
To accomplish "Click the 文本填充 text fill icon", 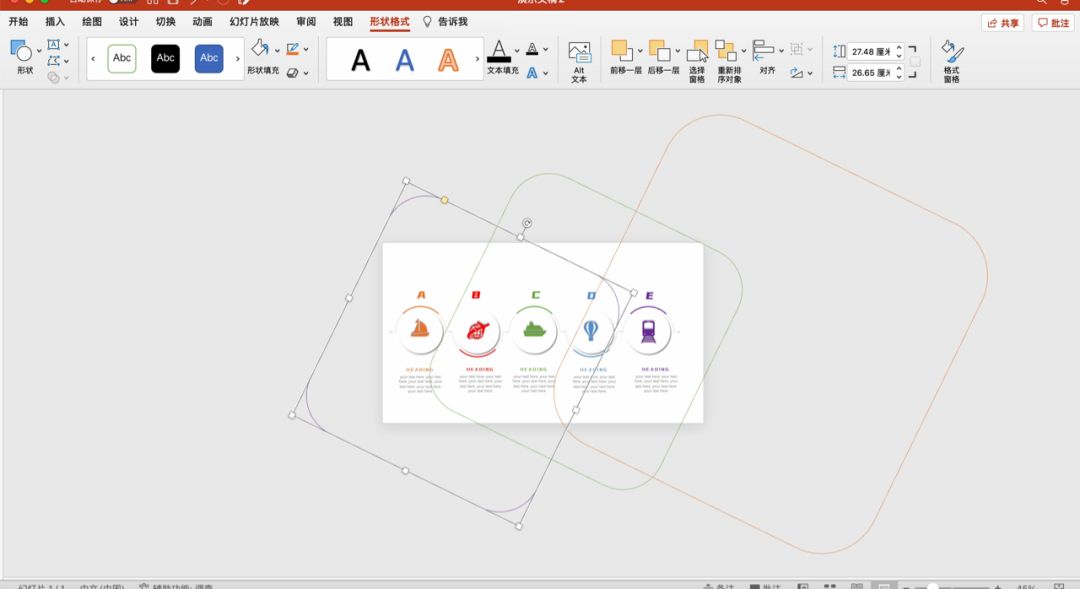I will 499,51.
